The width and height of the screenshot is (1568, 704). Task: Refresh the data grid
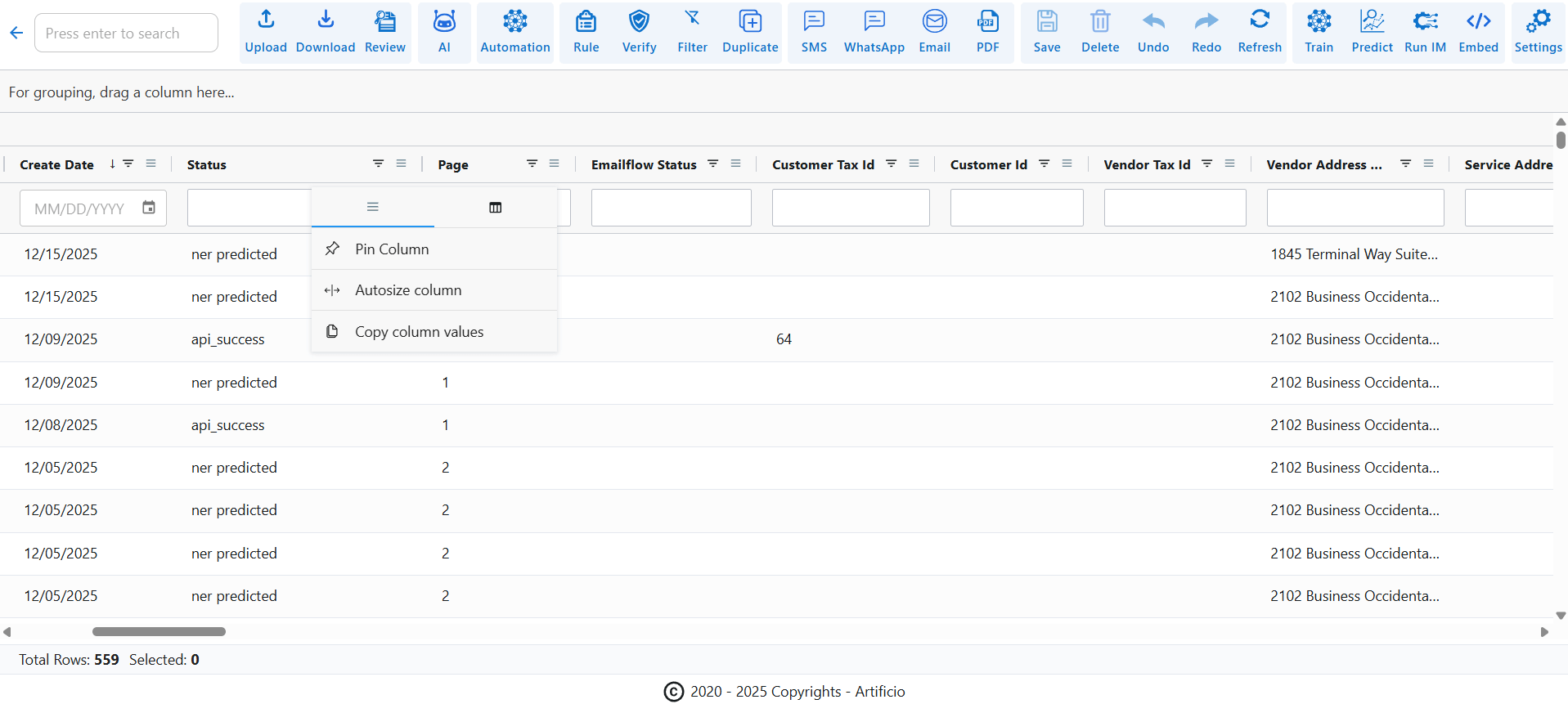(x=1260, y=33)
